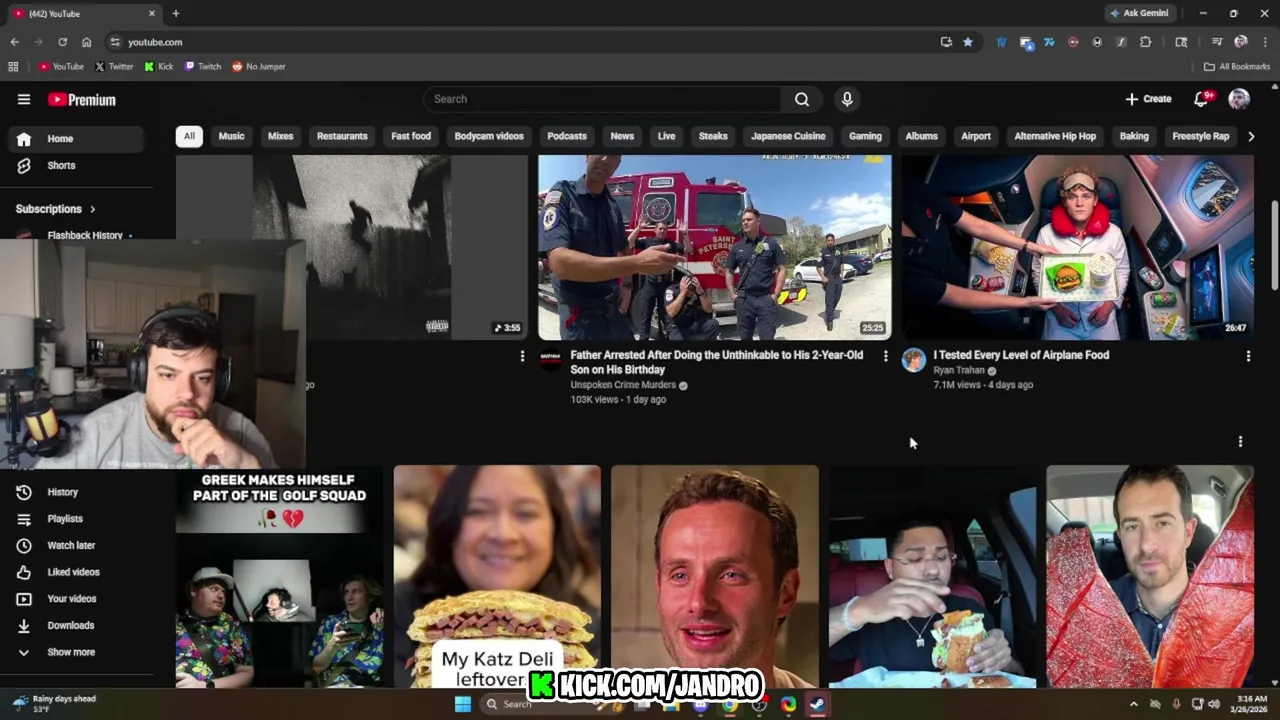1280x720 pixels.
Task: Open Flashback History subscription
Action: pyautogui.click(x=85, y=235)
